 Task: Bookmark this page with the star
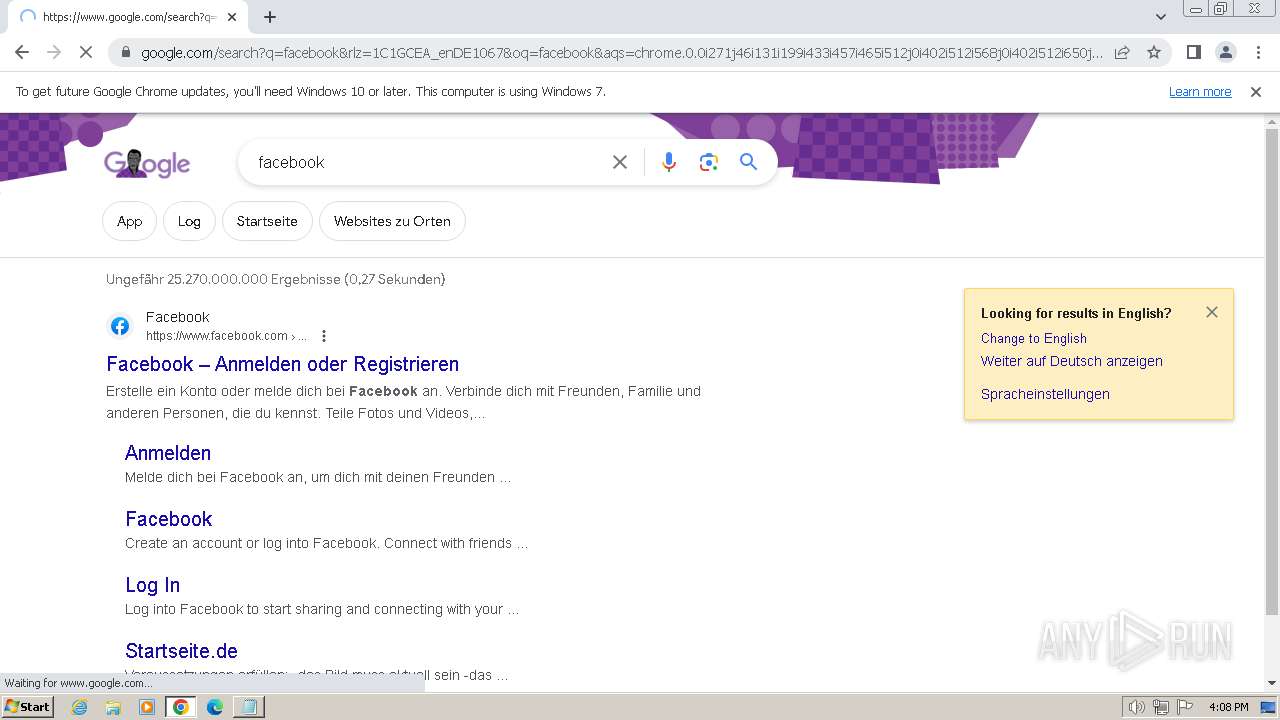(1154, 52)
